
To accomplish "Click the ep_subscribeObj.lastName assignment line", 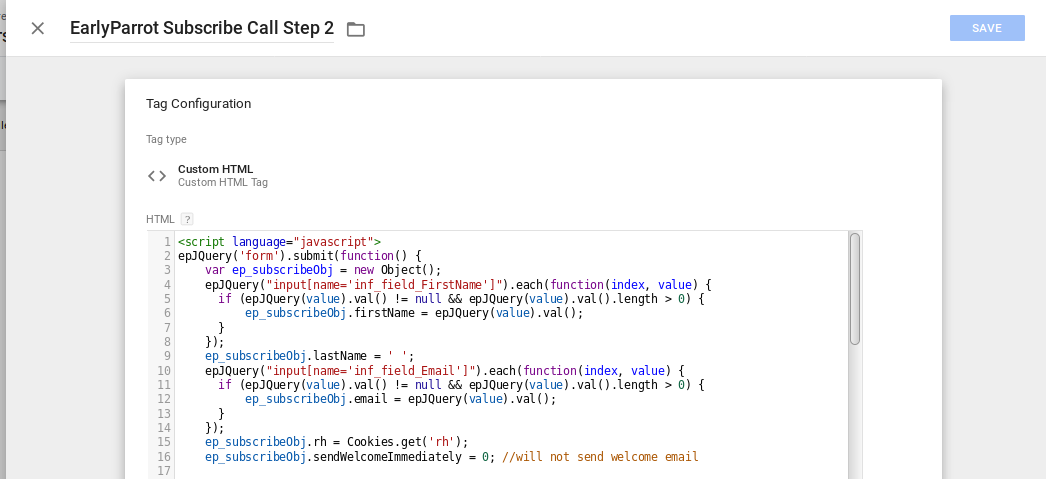I will 310,356.
